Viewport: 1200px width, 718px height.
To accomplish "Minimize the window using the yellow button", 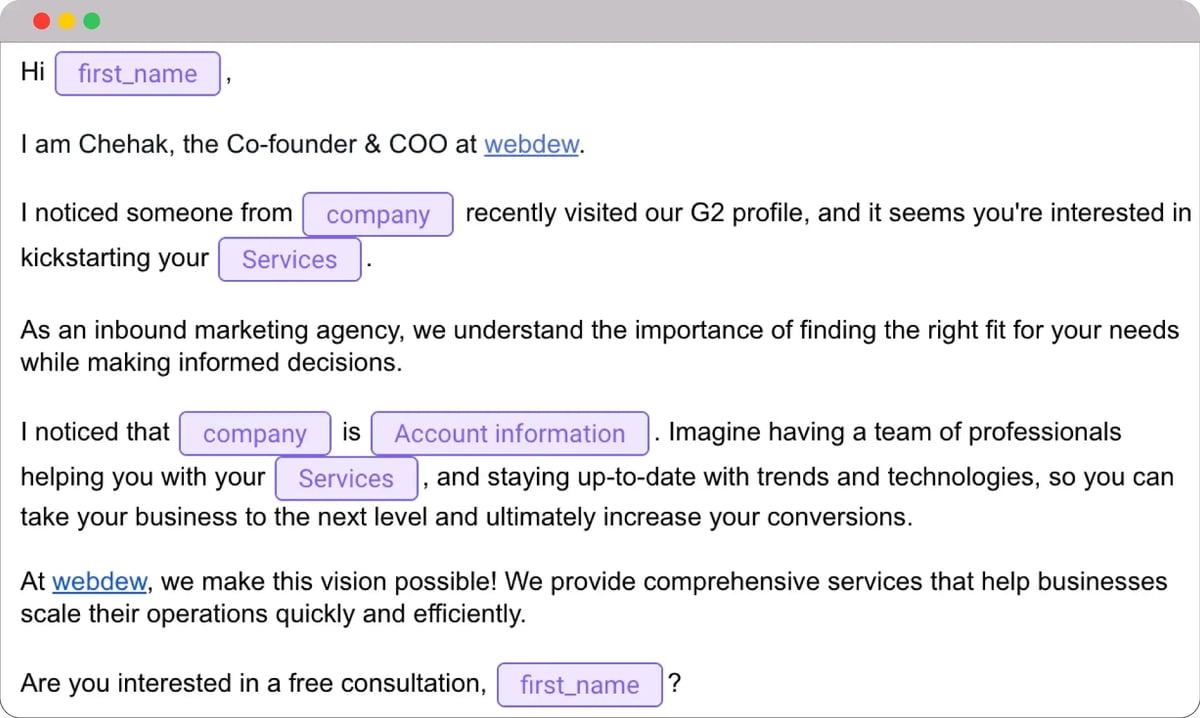I will point(67,21).
